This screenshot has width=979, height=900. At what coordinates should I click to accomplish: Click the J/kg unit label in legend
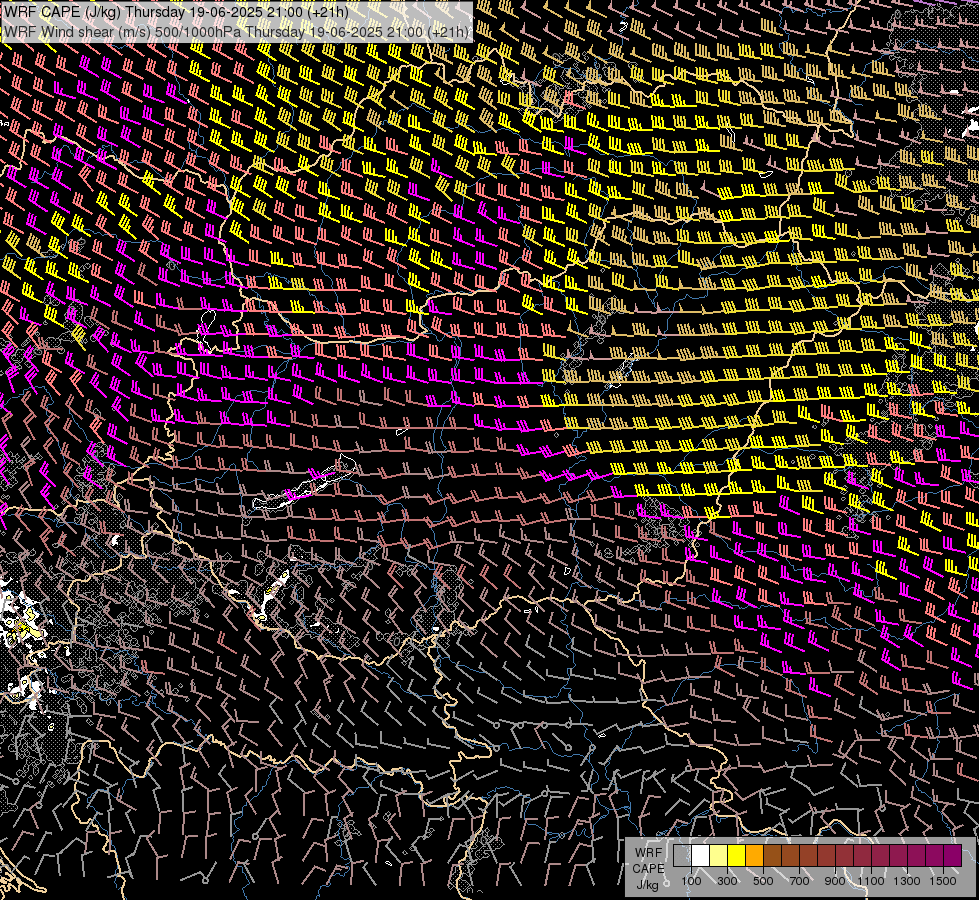click(647, 885)
